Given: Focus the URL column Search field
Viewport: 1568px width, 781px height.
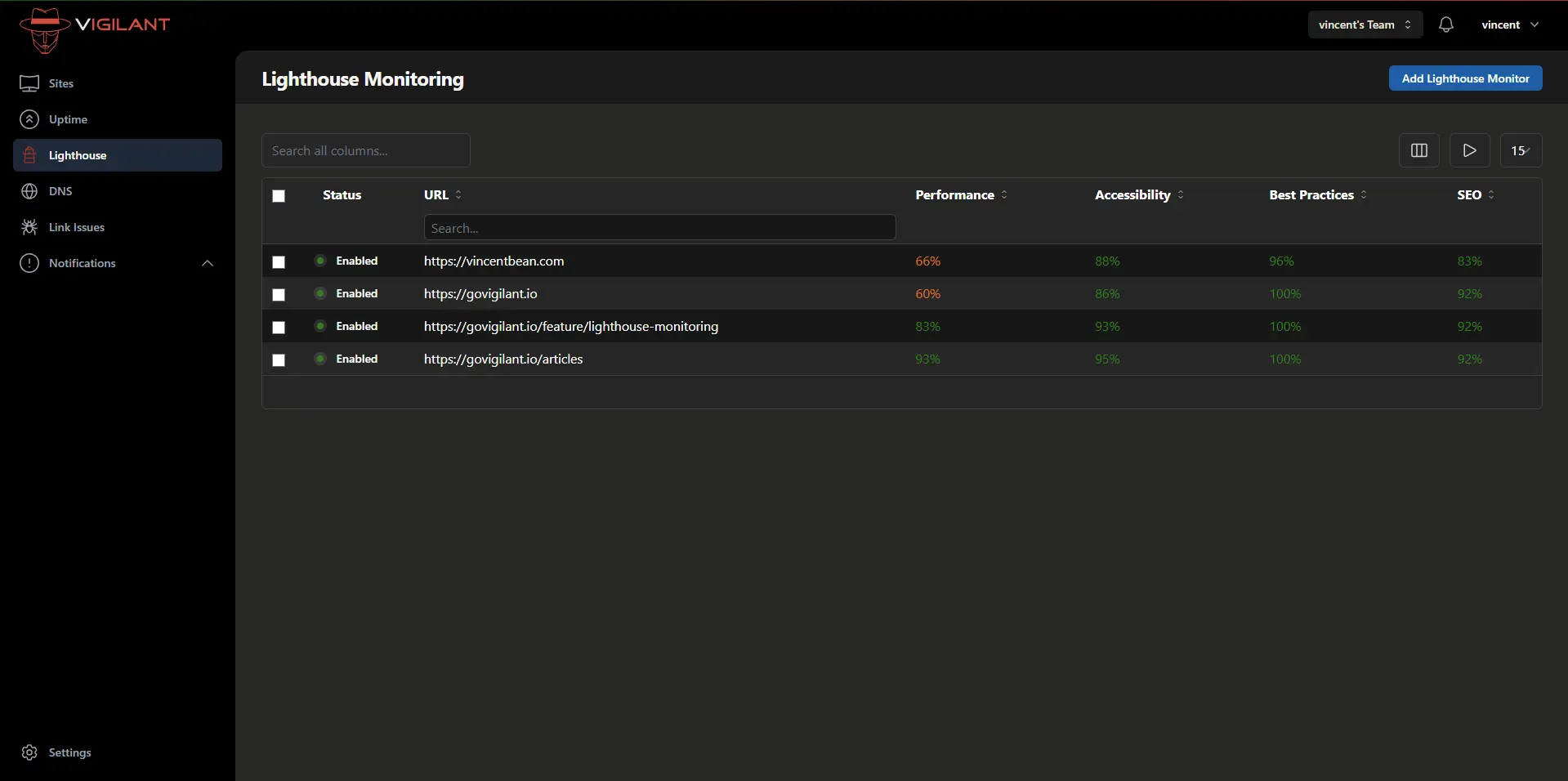Looking at the screenshot, I should coord(660,227).
